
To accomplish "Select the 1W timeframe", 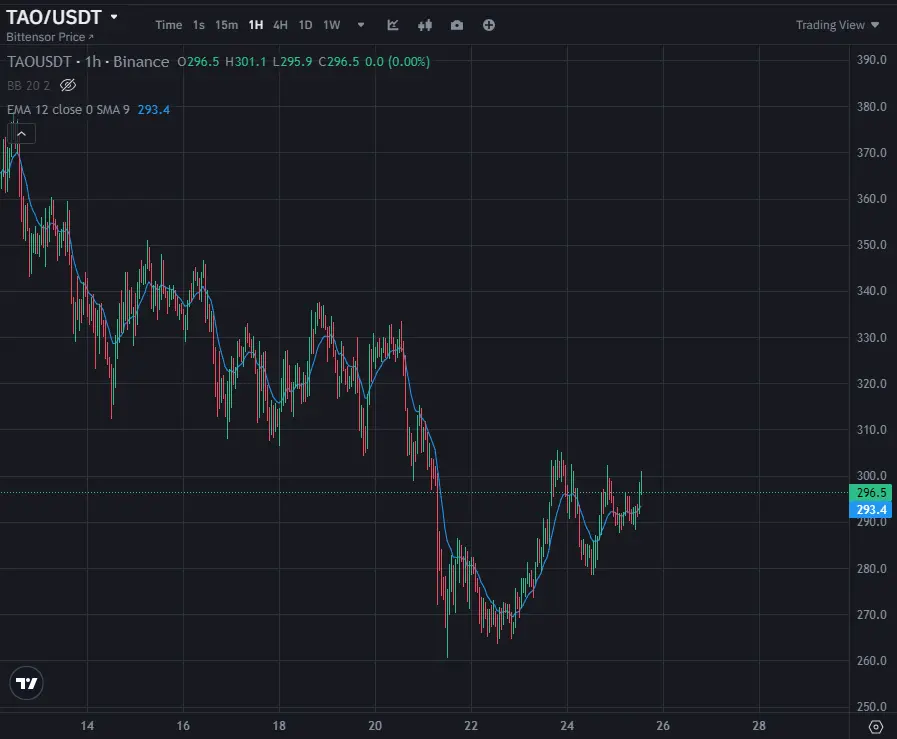I will point(332,25).
